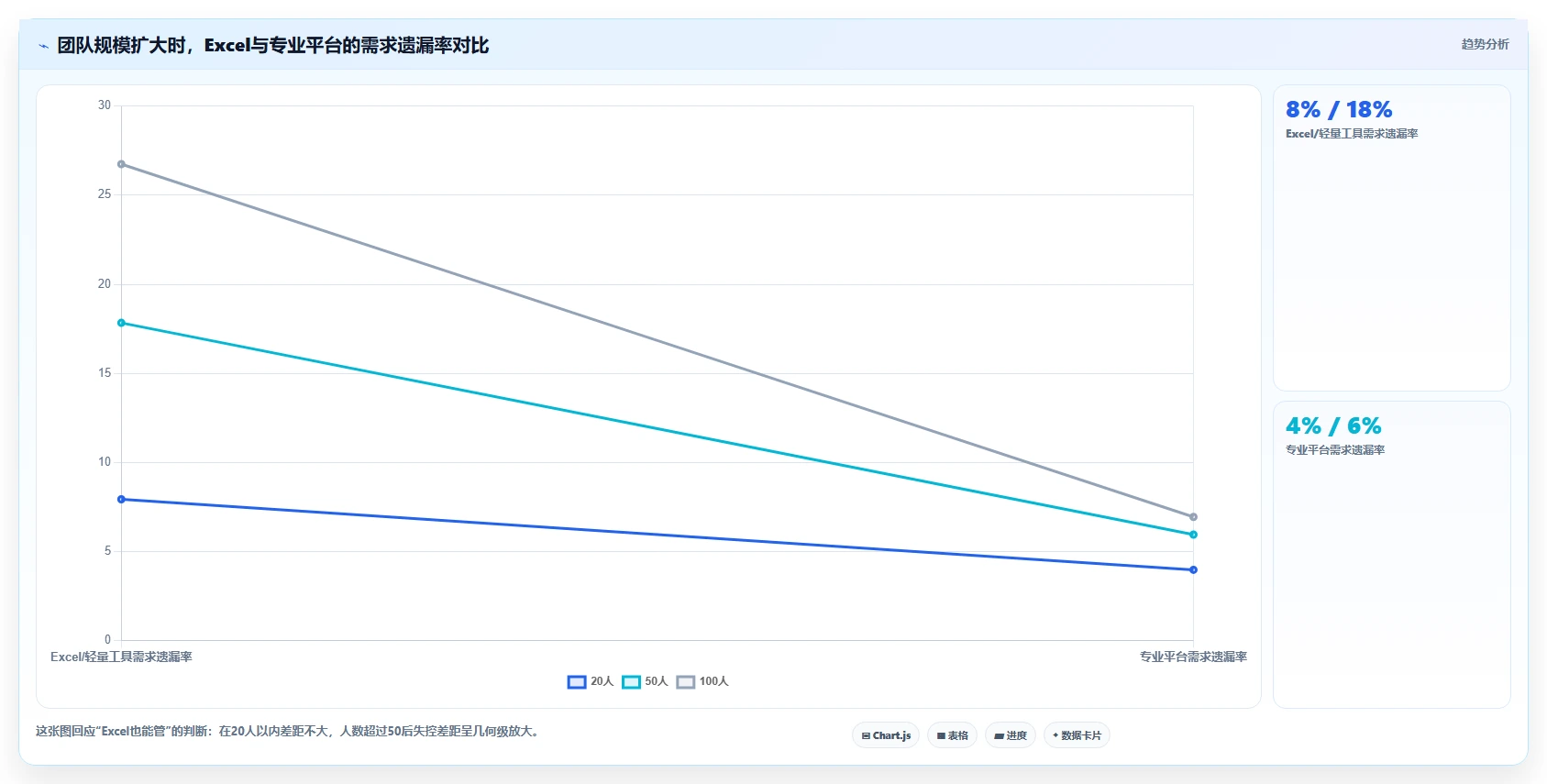Select the 表格 chip
Image resolution: width=1547 pixels, height=784 pixels.
(x=952, y=735)
